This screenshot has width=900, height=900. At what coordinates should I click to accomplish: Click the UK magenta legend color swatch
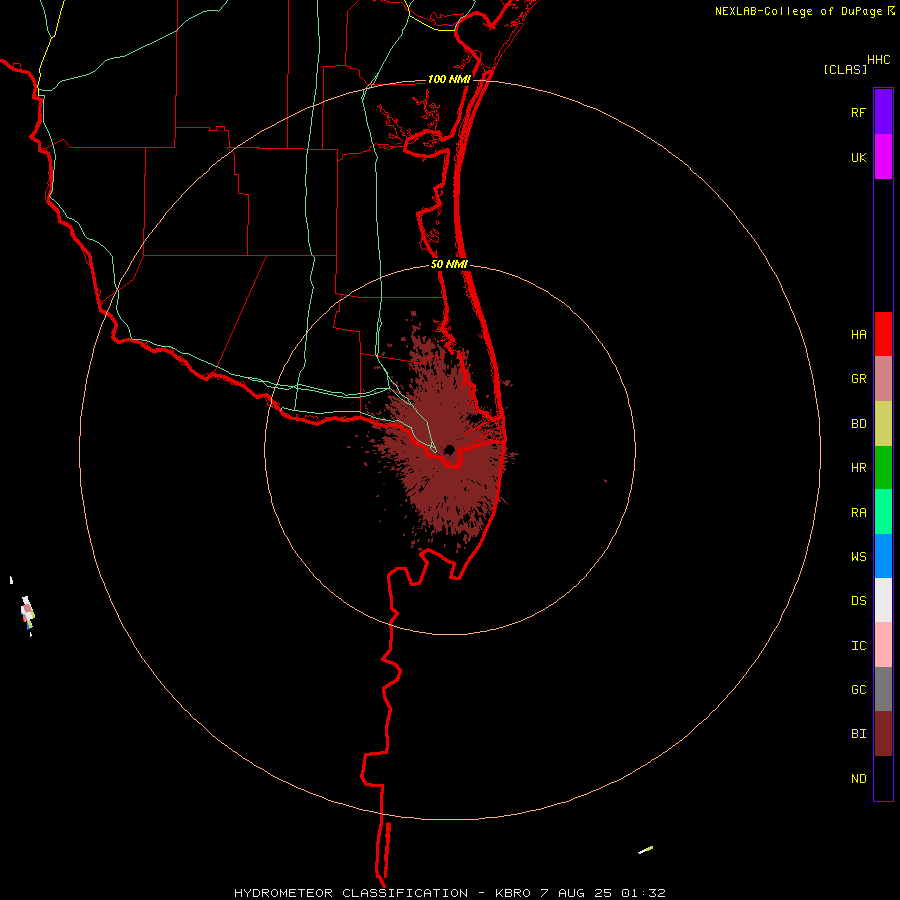click(883, 156)
